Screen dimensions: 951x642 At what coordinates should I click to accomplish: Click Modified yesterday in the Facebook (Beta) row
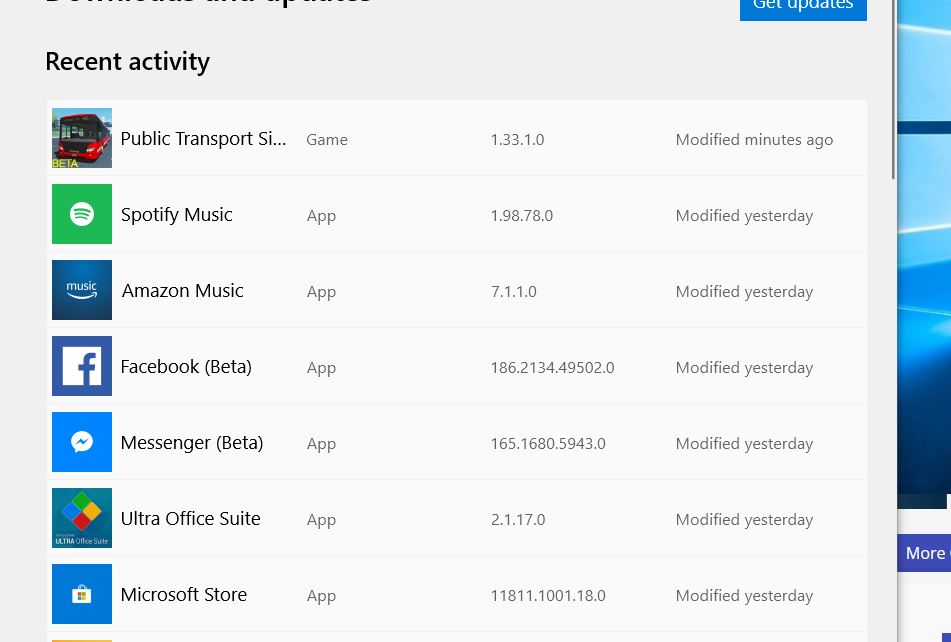744,368
